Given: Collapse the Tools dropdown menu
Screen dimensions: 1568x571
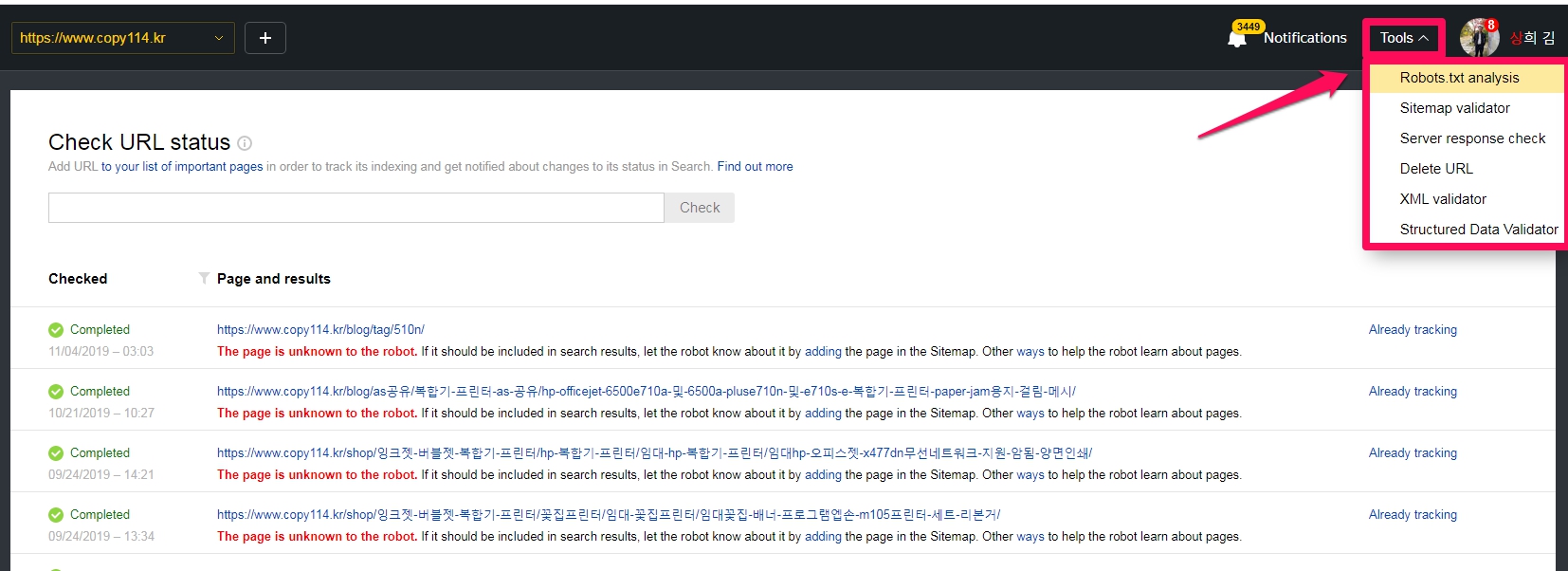Looking at the screenshot, I should [x=1403, y=38].
